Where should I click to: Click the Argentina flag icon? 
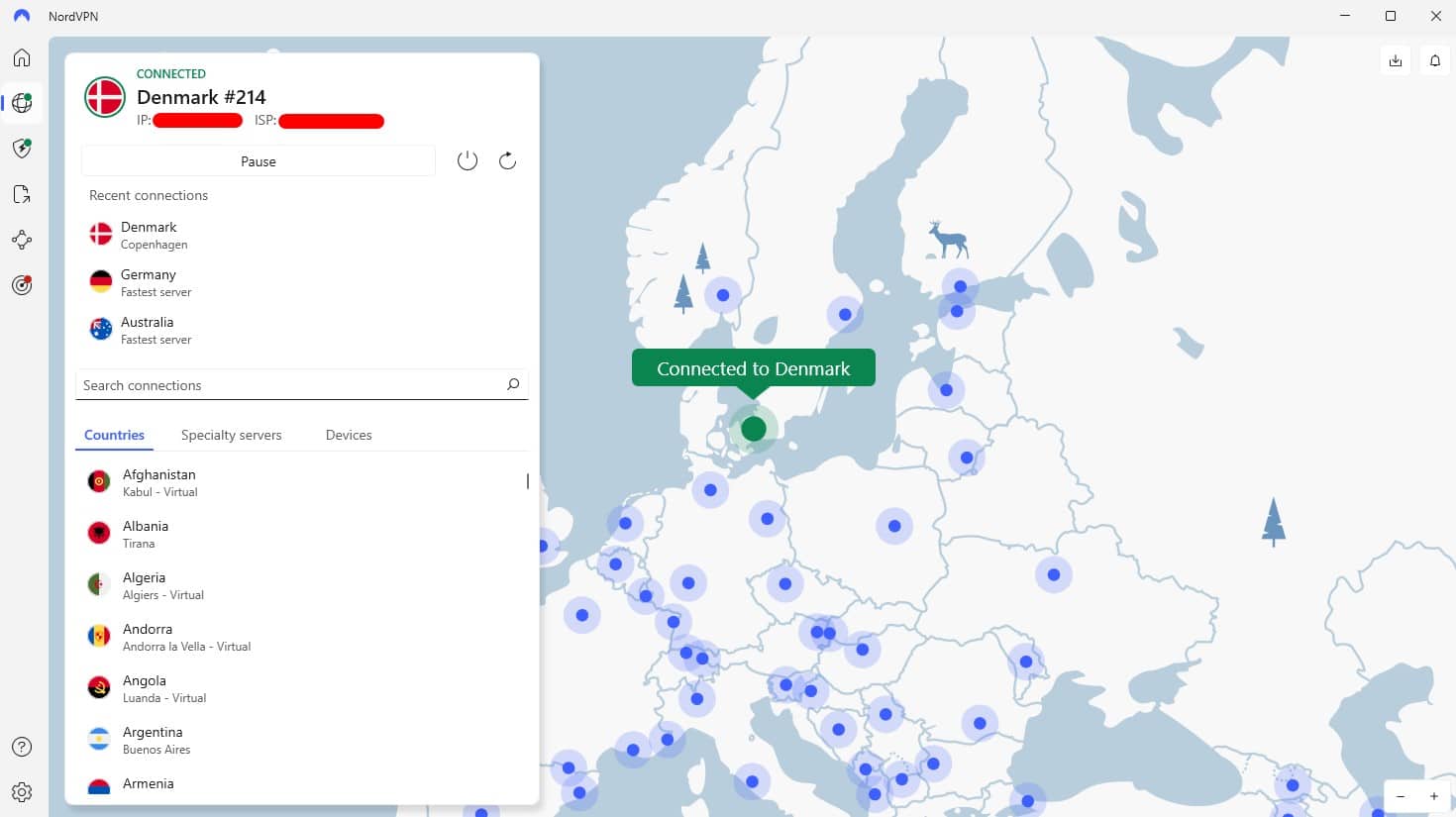[99, 739]
